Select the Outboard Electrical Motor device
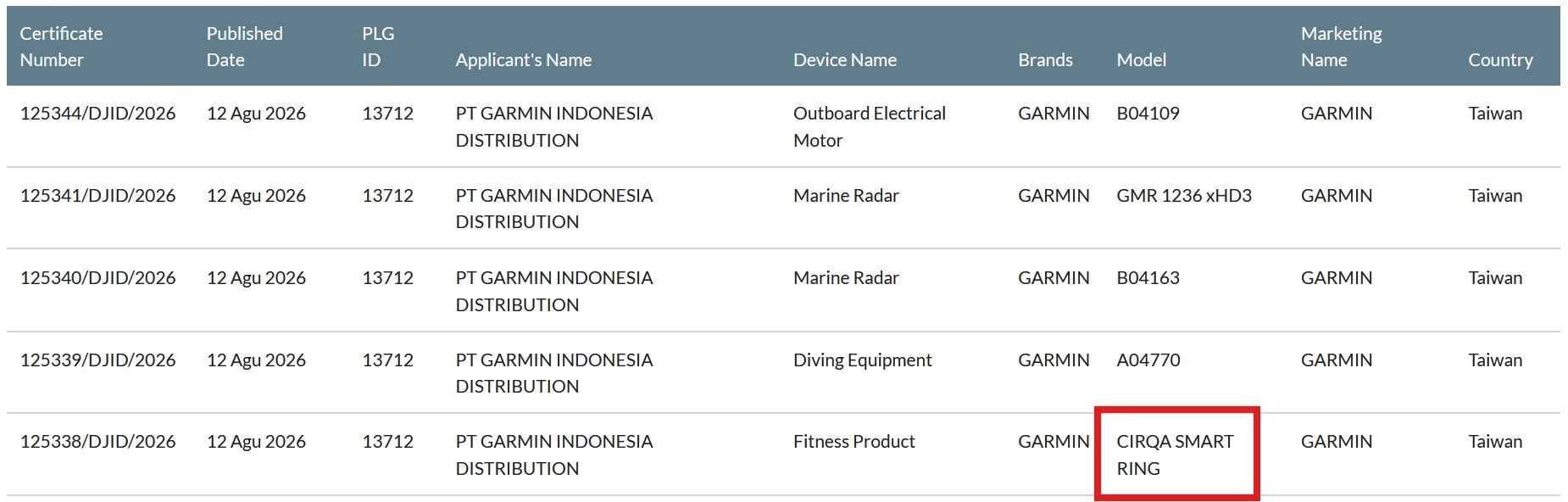The image size is (1568, 502). [x=869, y=127]
